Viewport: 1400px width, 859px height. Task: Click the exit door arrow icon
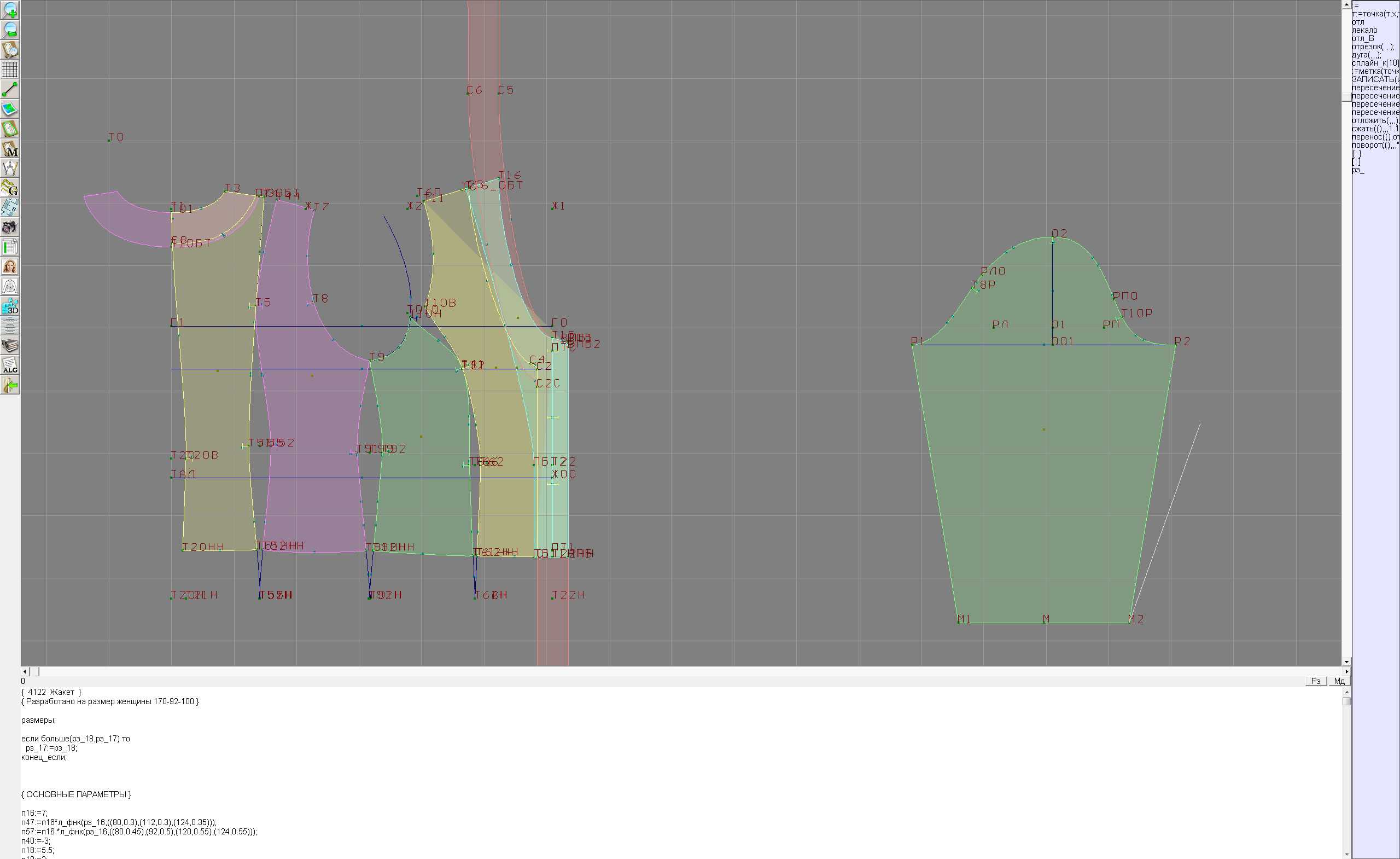10,385
